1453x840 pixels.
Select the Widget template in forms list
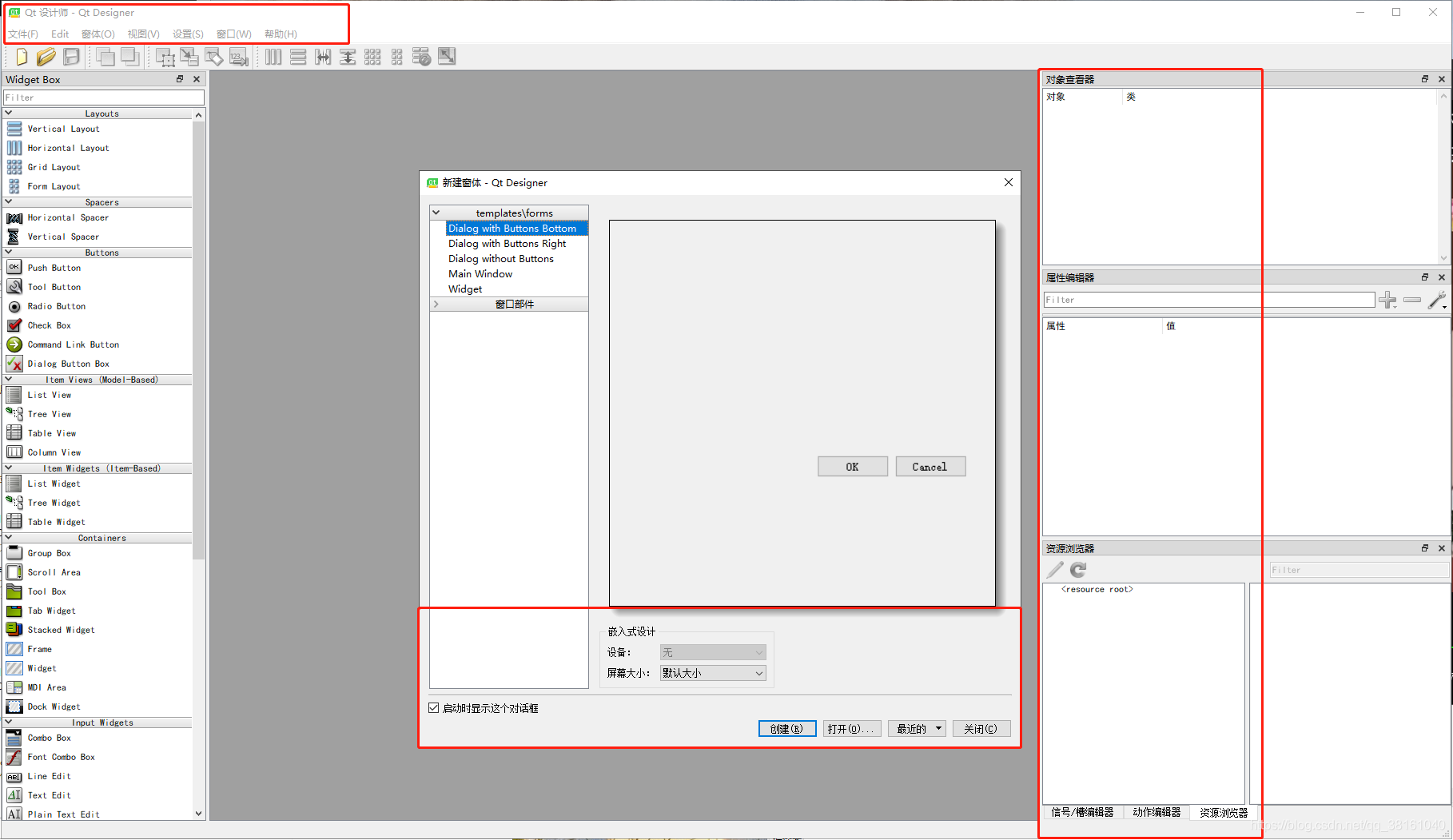[x=465, y=289]
